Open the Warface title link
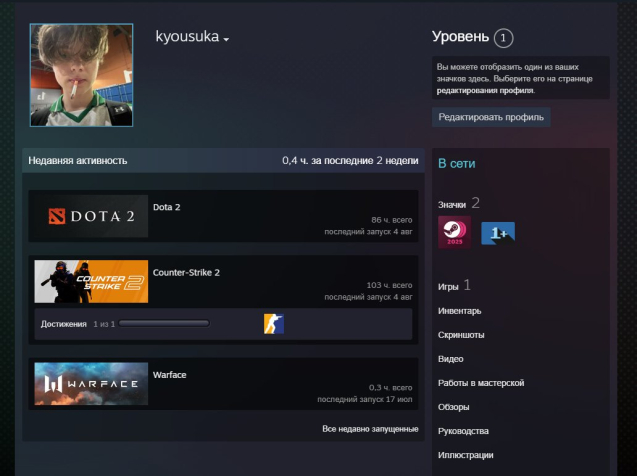Viewport: 637px width, 476px height. pos(169,375)
